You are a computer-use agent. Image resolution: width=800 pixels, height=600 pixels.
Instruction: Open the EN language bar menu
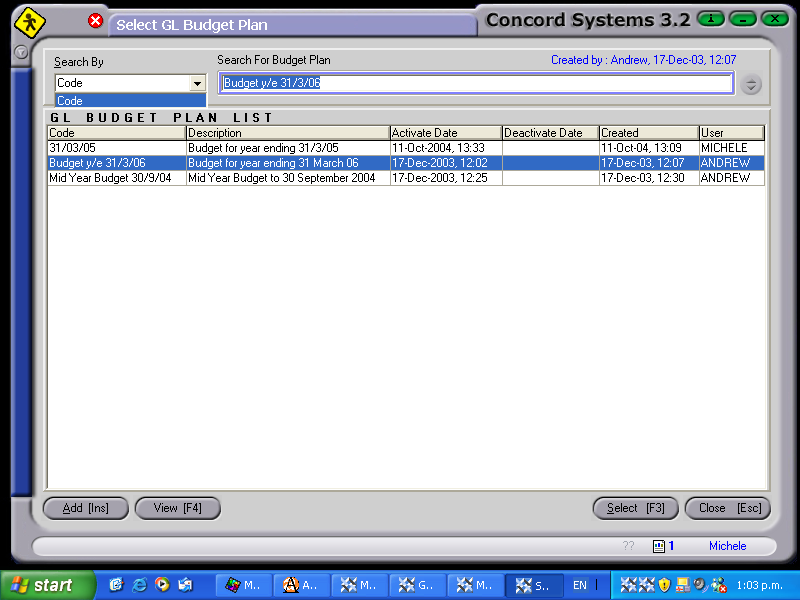pos(581,585)
